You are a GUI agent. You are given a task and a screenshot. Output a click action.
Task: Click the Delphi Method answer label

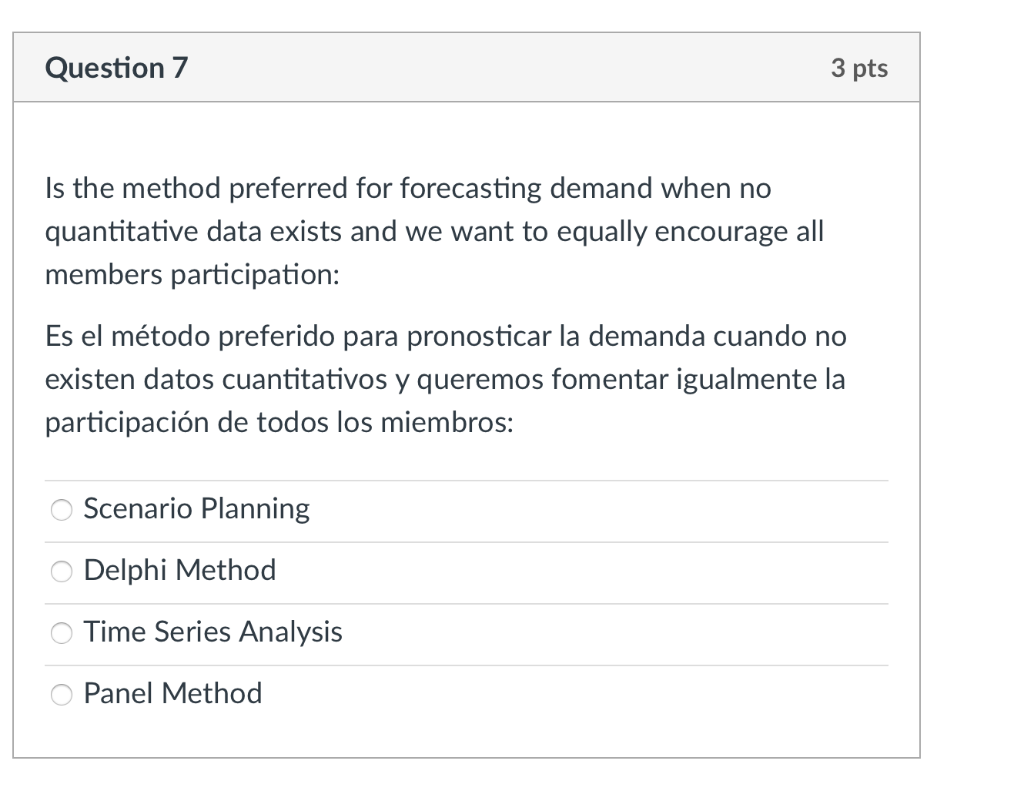click(x=179, y=571)
